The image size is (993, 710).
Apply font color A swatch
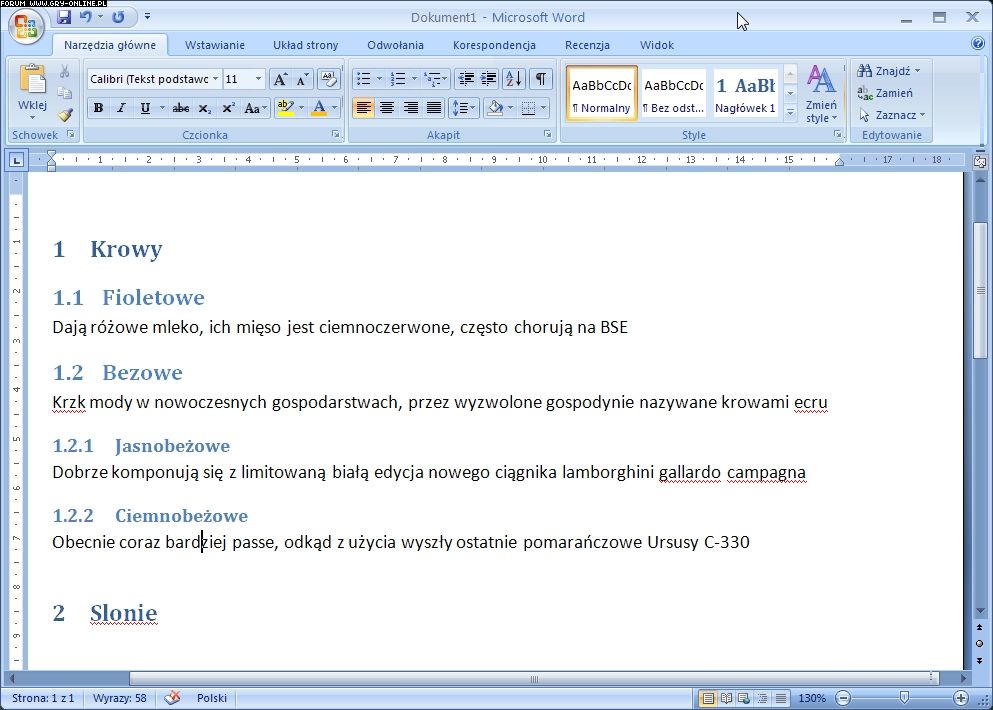pos(319,108)
